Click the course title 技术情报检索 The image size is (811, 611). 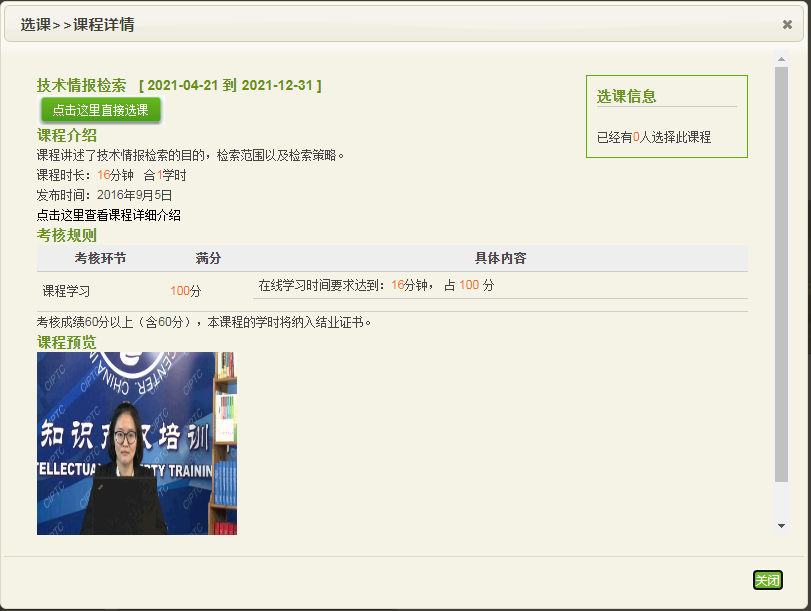click(82, 85)
